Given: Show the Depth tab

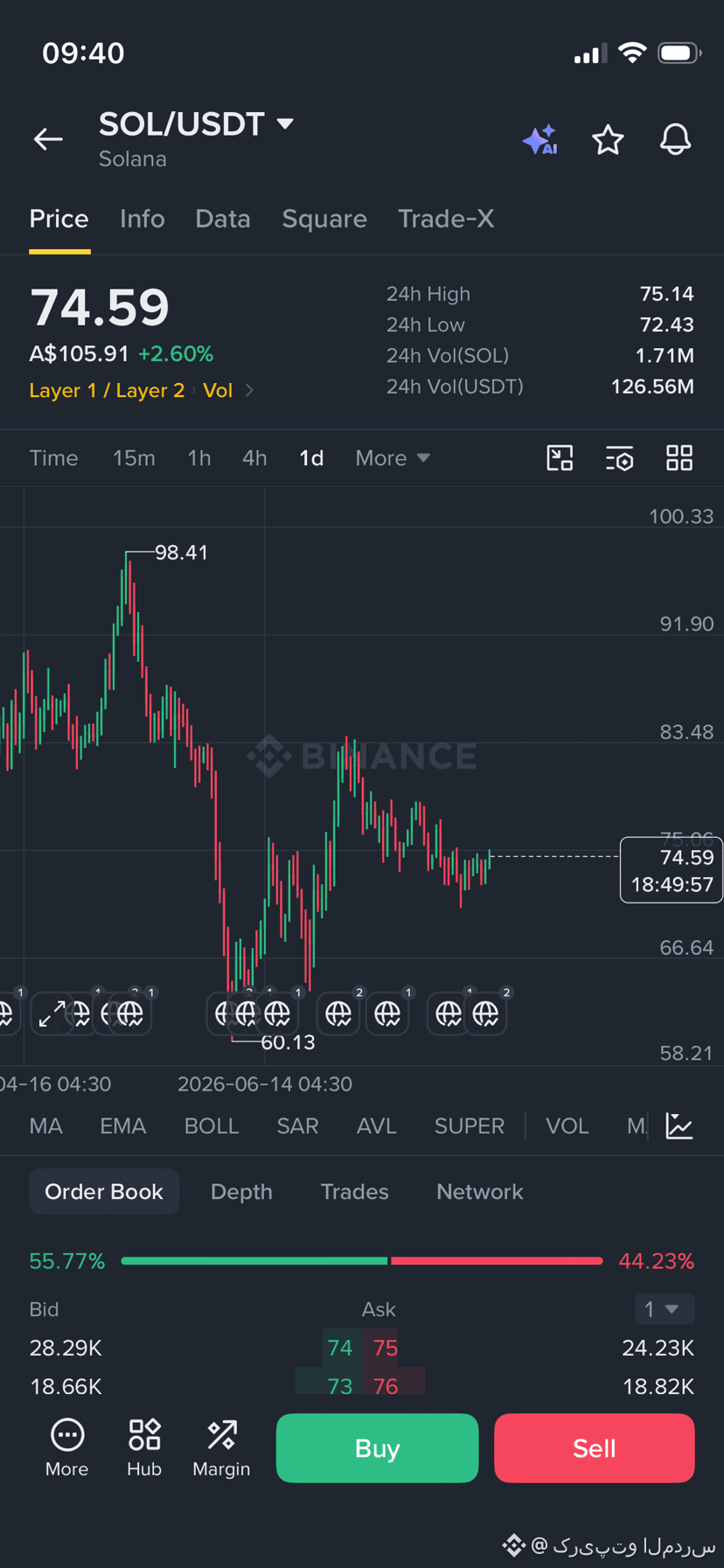Looking at the screenshot, I should pos(241,1191).
